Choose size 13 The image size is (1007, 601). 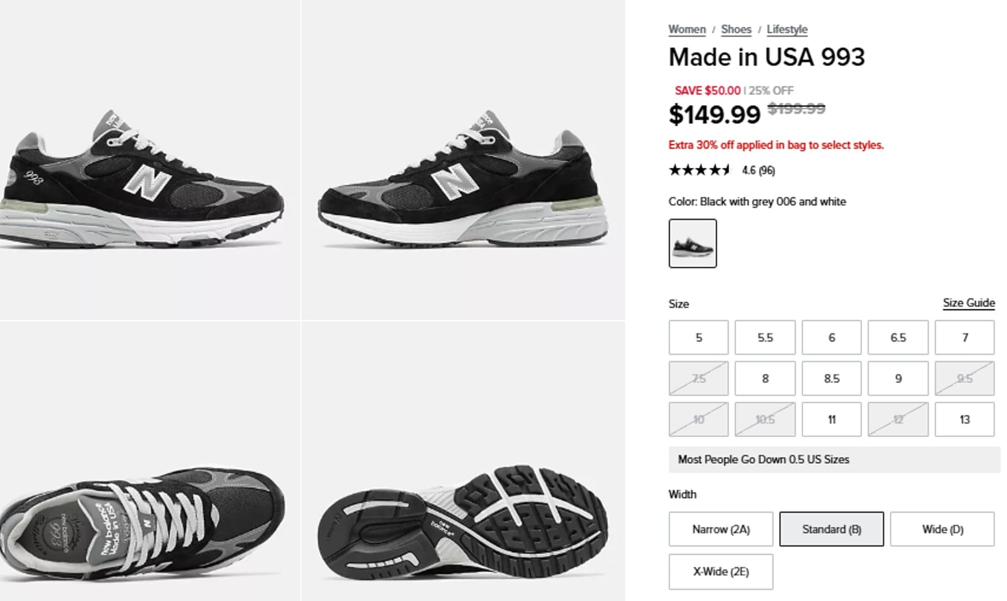(x=965, y=420)
